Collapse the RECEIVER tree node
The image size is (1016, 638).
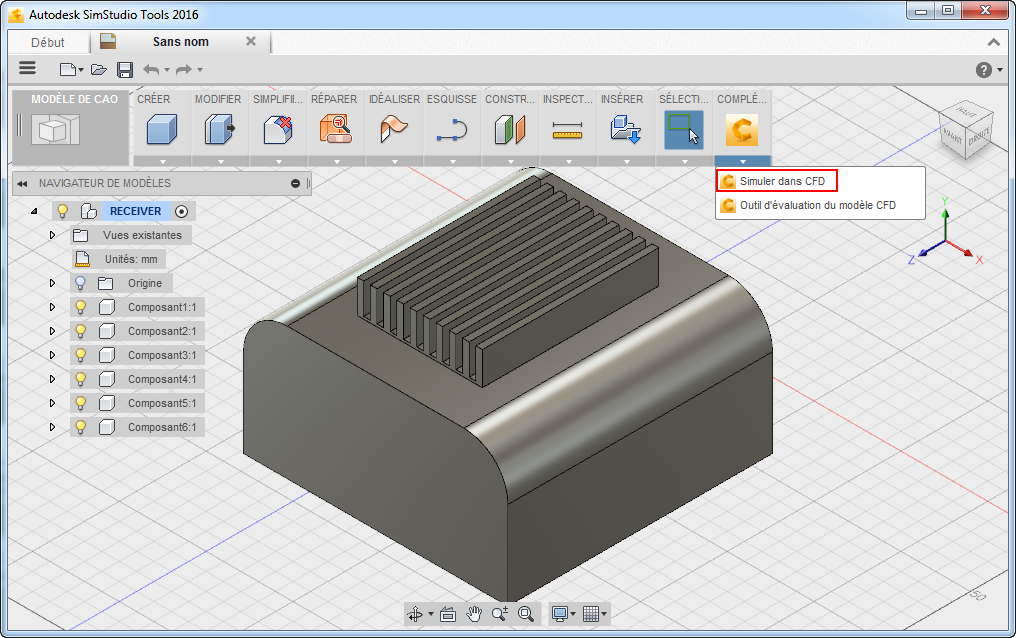[x=34, y=211]
